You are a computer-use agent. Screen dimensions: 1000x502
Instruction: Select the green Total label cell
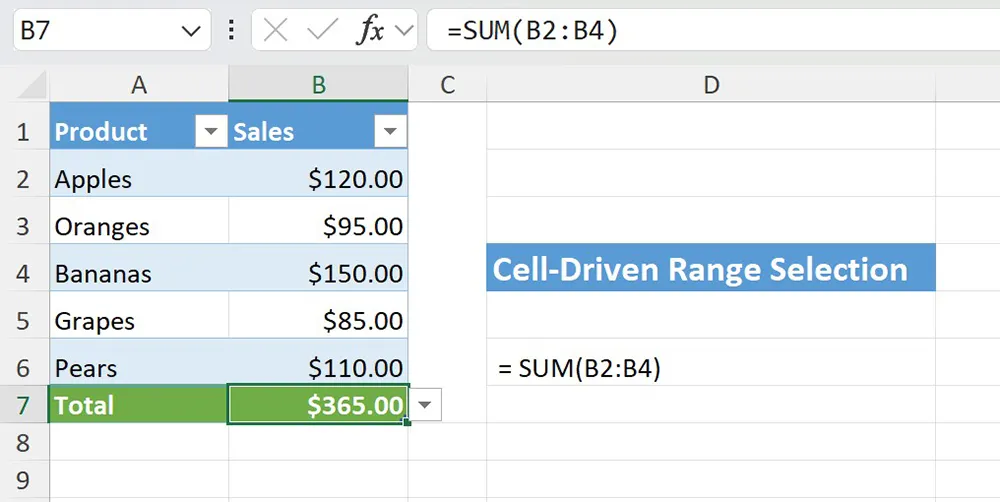tap(139, 405)
